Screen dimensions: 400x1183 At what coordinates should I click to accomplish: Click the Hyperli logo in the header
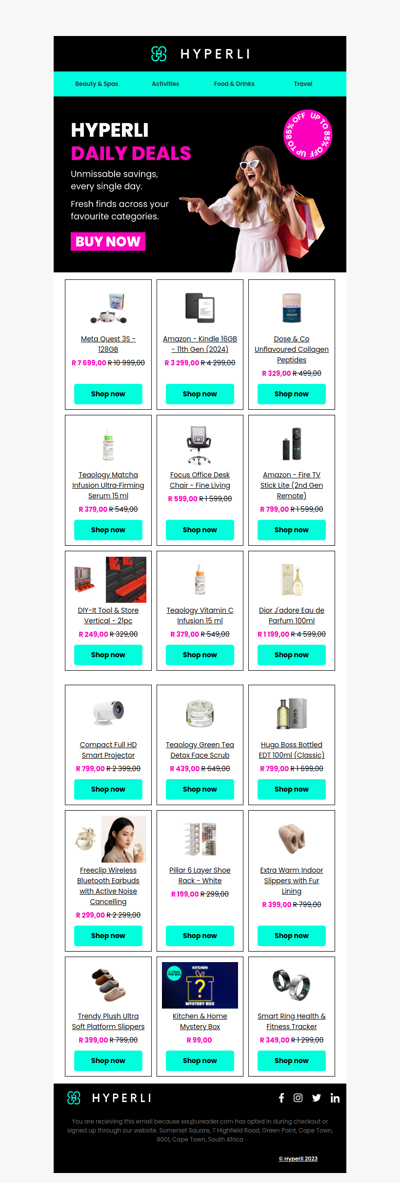coord(199,54)
